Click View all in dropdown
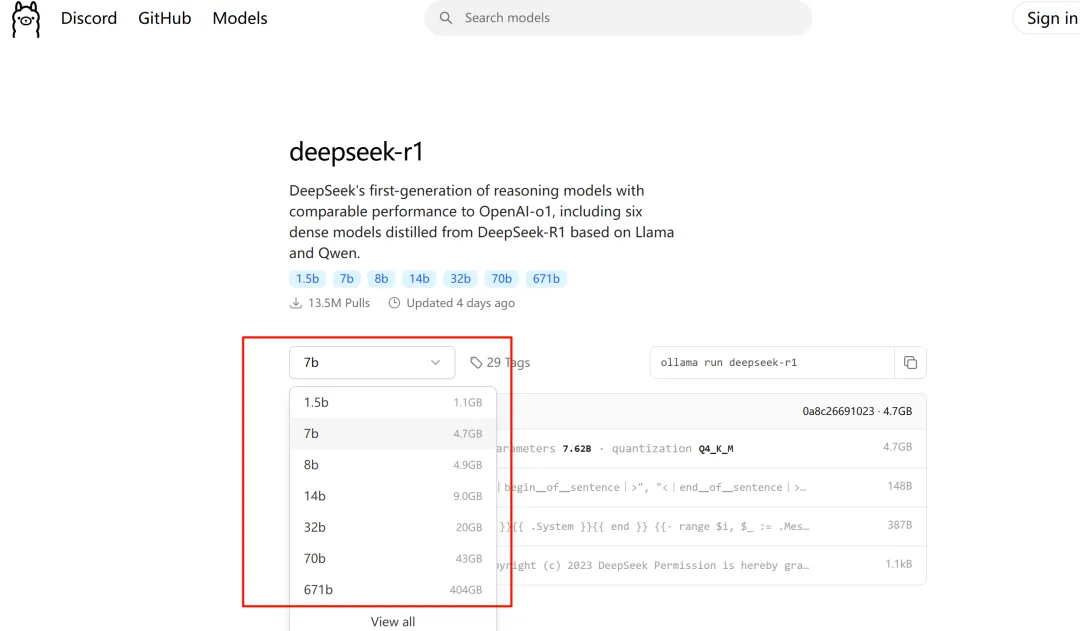Screen dimensions: 1080x631 coord(393,621)
